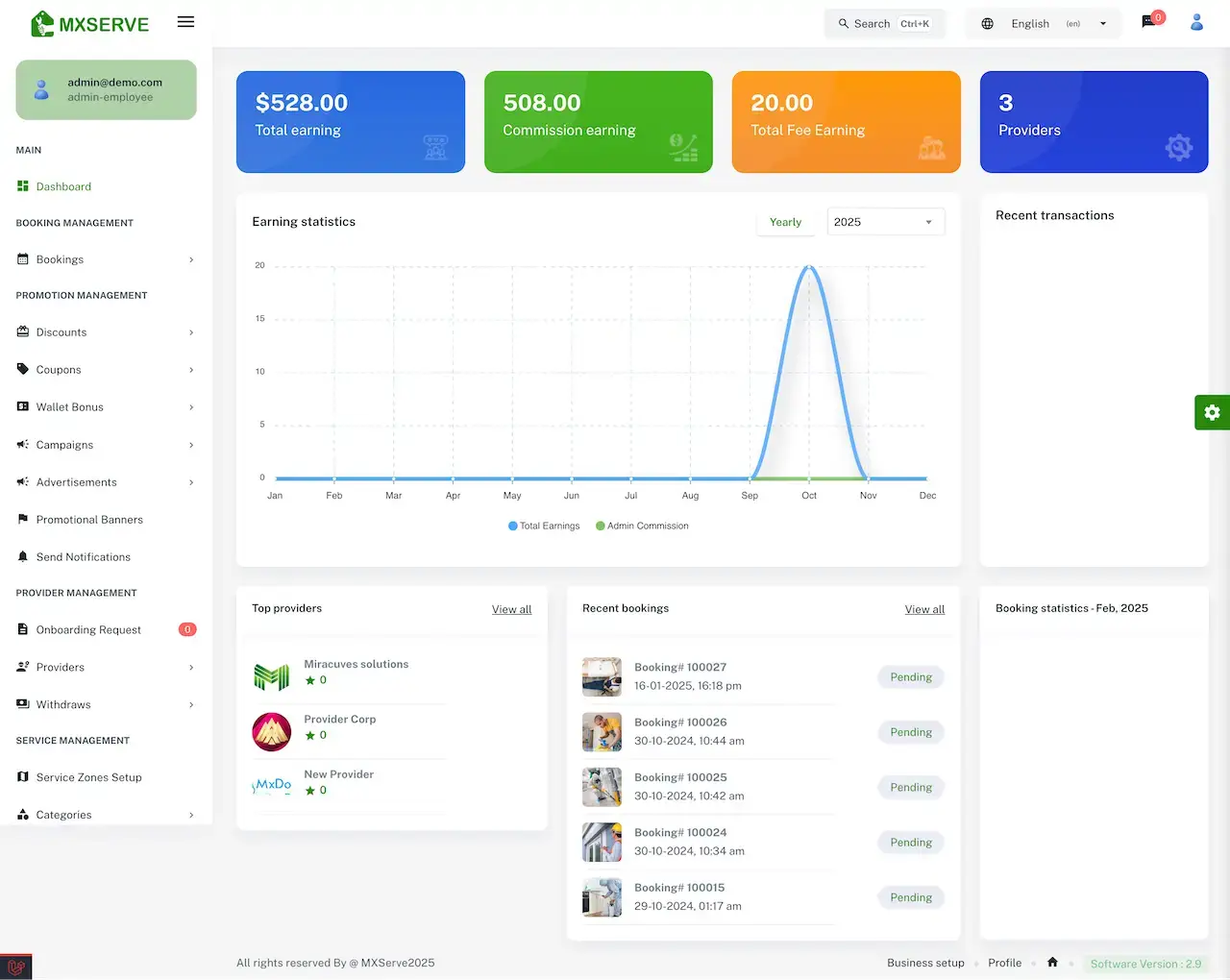Click the Promotional Banners flag icon
This screenshot has height=980, width=1230.
tap(23, 519)
